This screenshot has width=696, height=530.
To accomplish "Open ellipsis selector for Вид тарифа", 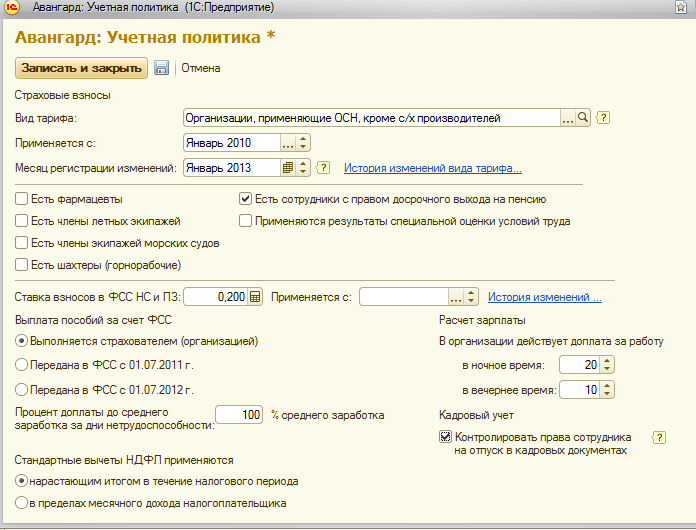I will 568,118.
